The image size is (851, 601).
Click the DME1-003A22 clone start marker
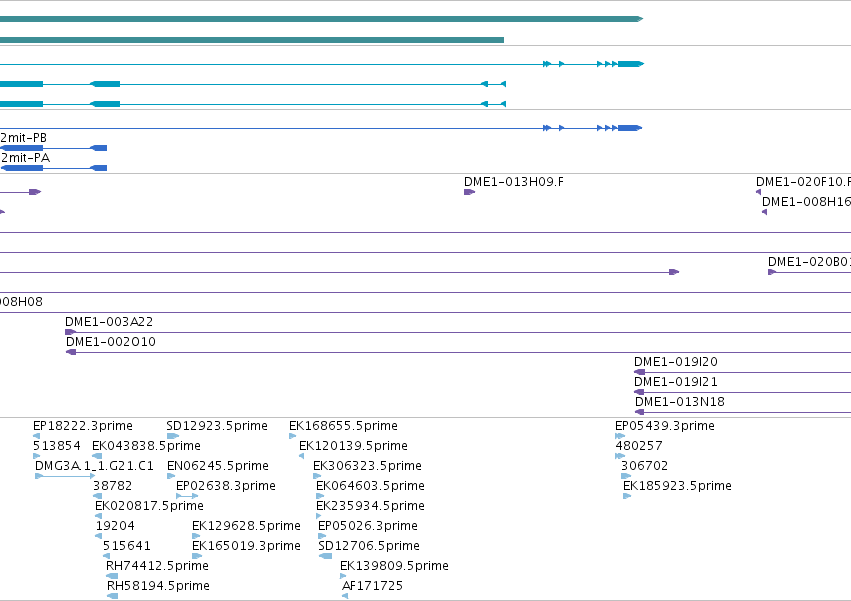[x=71, y=332]
